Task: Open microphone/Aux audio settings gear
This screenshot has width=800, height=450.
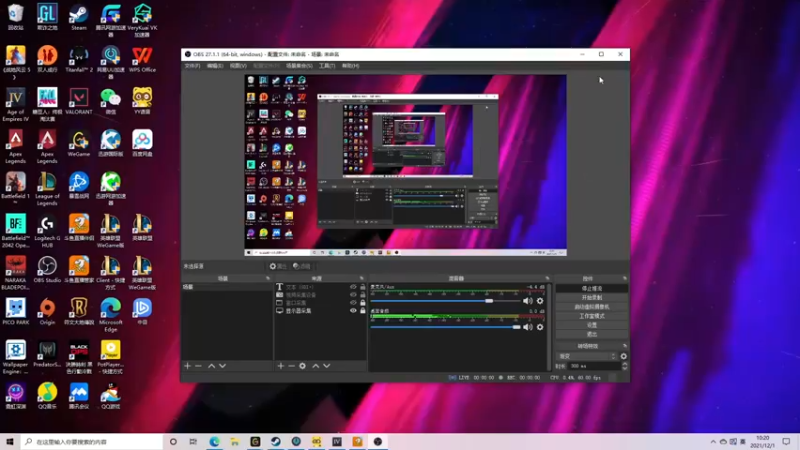Action: tap(540, 301)
